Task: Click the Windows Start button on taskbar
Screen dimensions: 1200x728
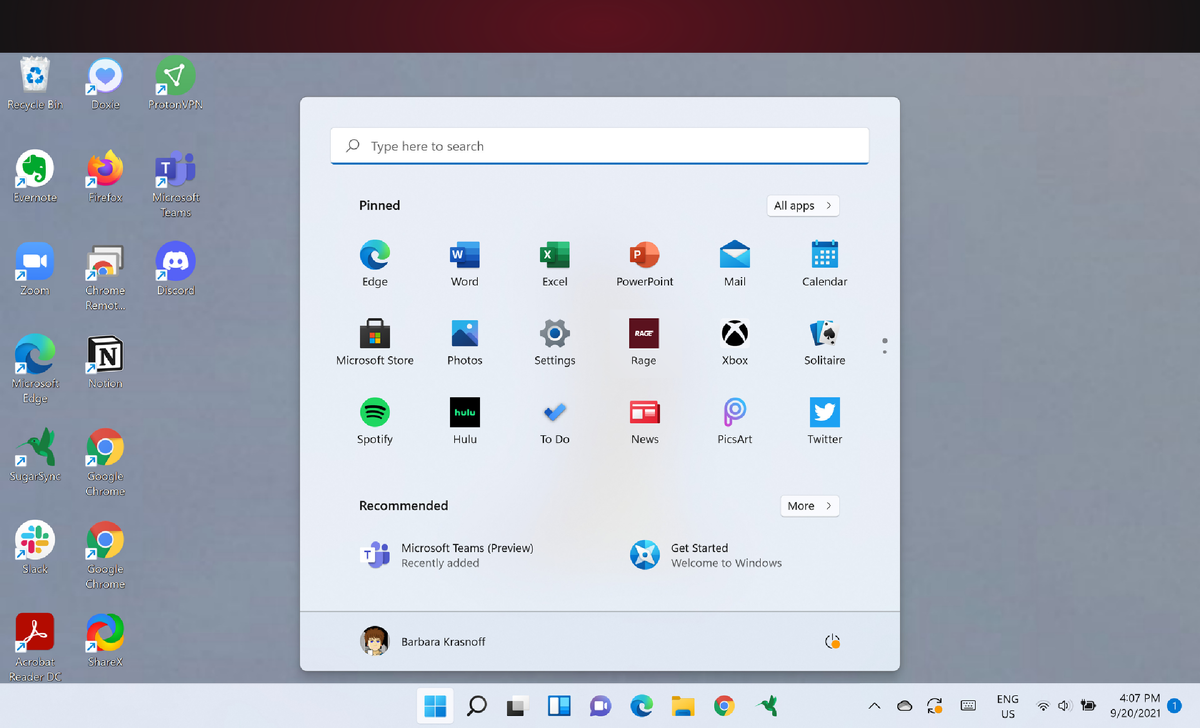Action: 436,706
